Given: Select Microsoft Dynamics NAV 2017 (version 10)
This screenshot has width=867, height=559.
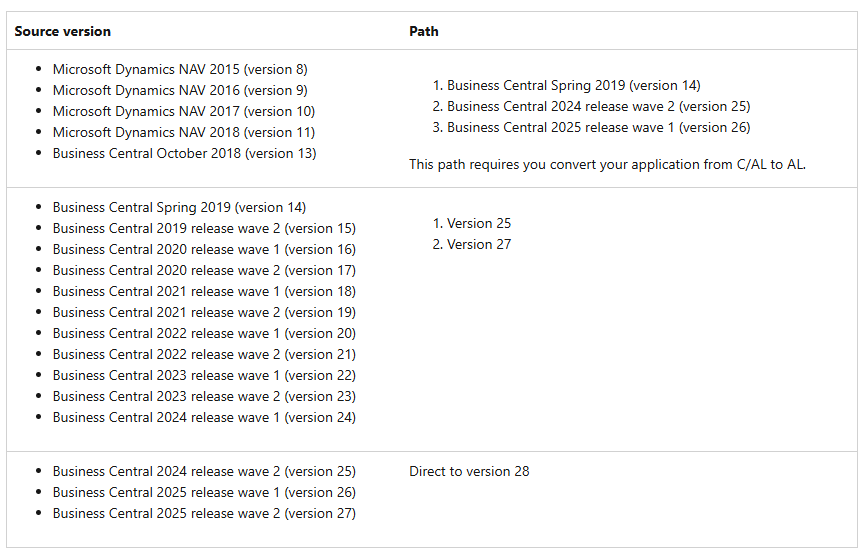Looking at the screenshot, I should coord(184,111).
